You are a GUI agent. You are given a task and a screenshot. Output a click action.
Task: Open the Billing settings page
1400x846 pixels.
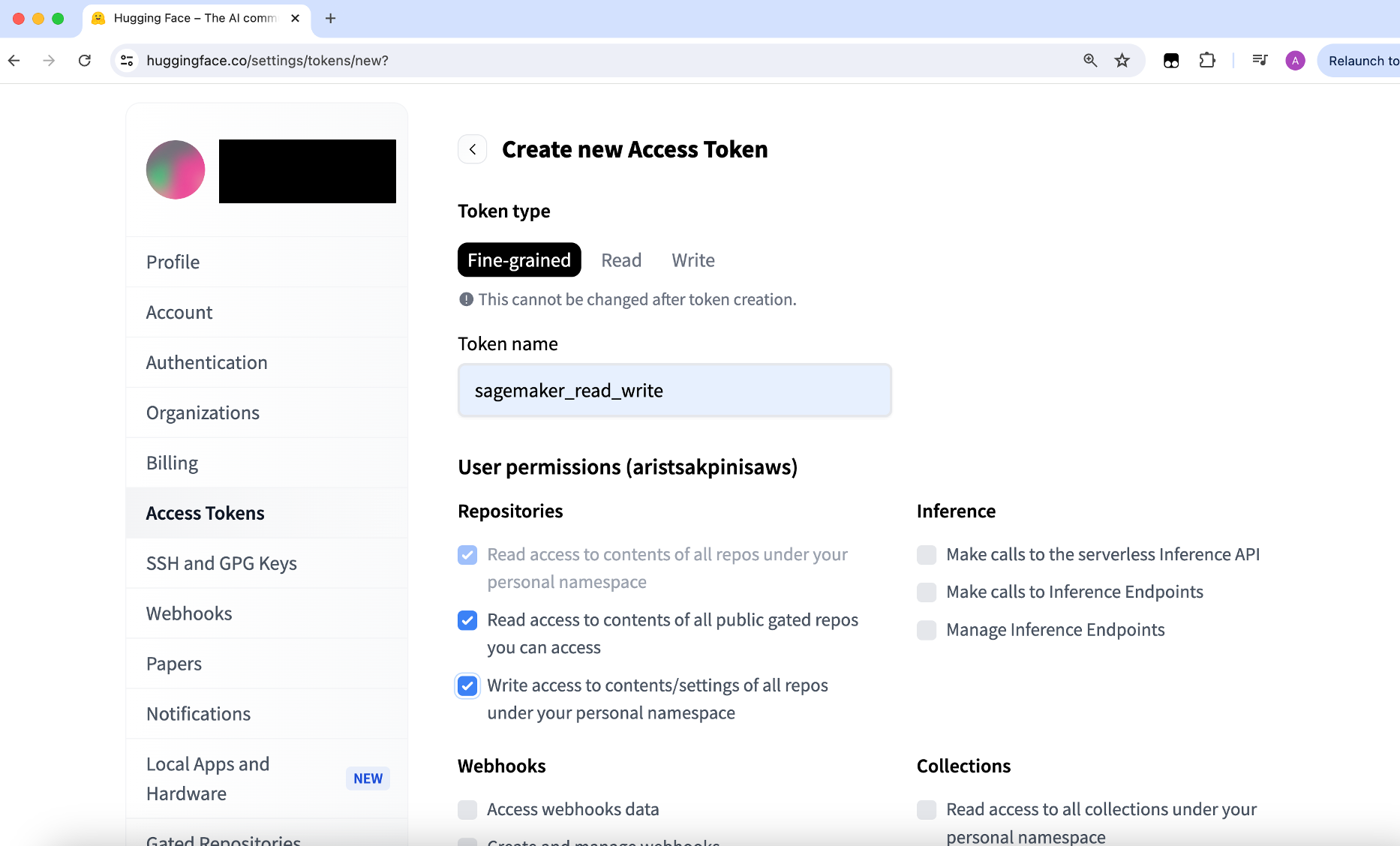173,463
